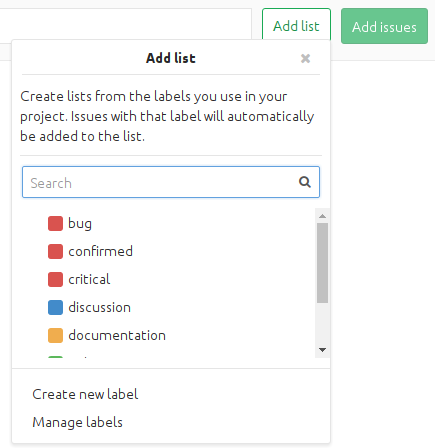Select the confirmed label

click(168, 251)
